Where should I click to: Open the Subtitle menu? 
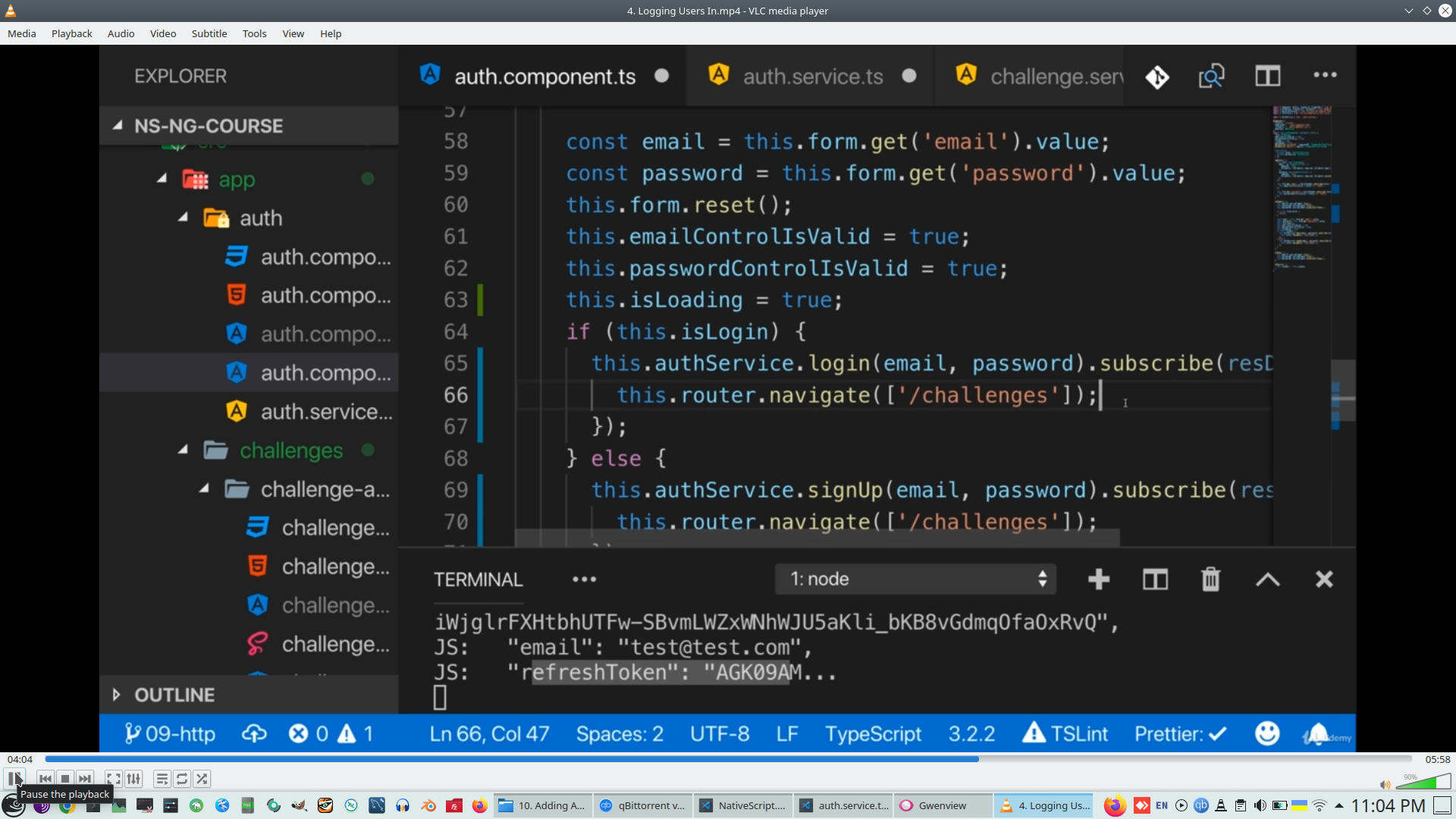(209, 33)
